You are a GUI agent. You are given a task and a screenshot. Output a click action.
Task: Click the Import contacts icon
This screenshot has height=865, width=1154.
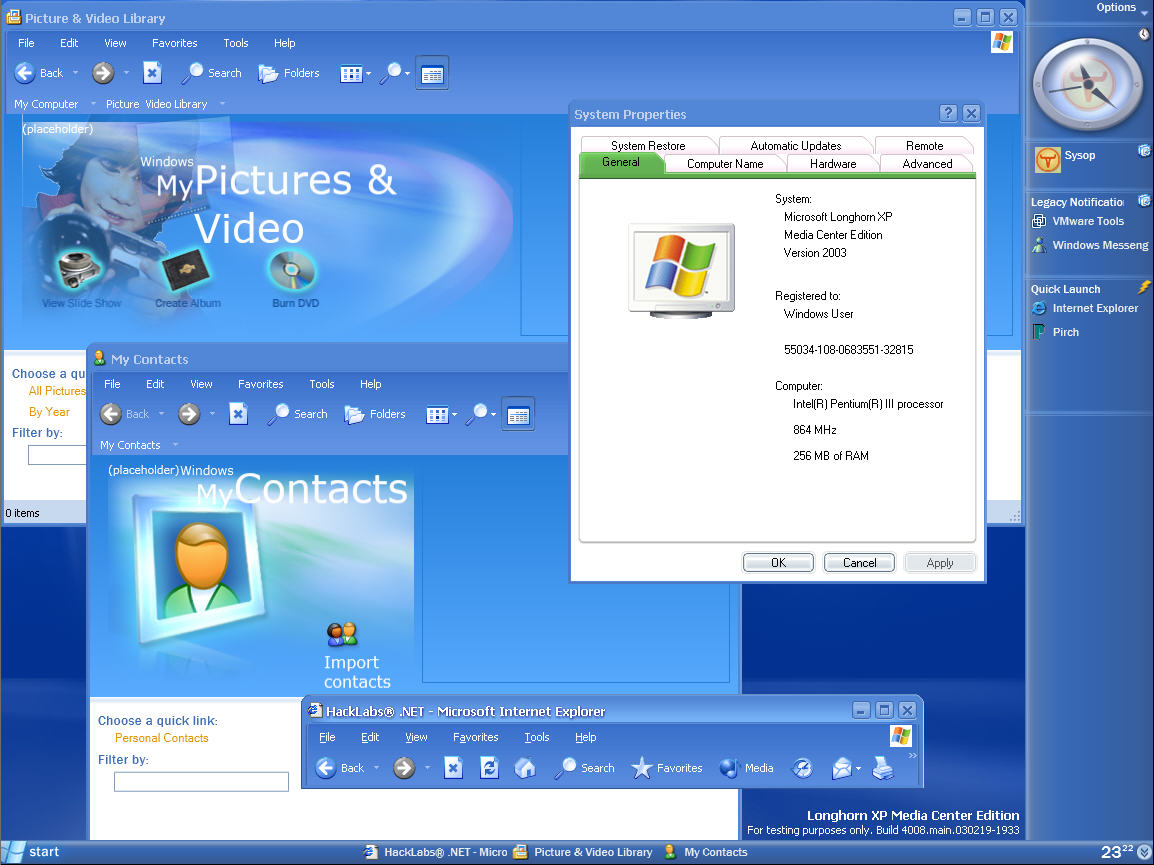pos(342,634)
